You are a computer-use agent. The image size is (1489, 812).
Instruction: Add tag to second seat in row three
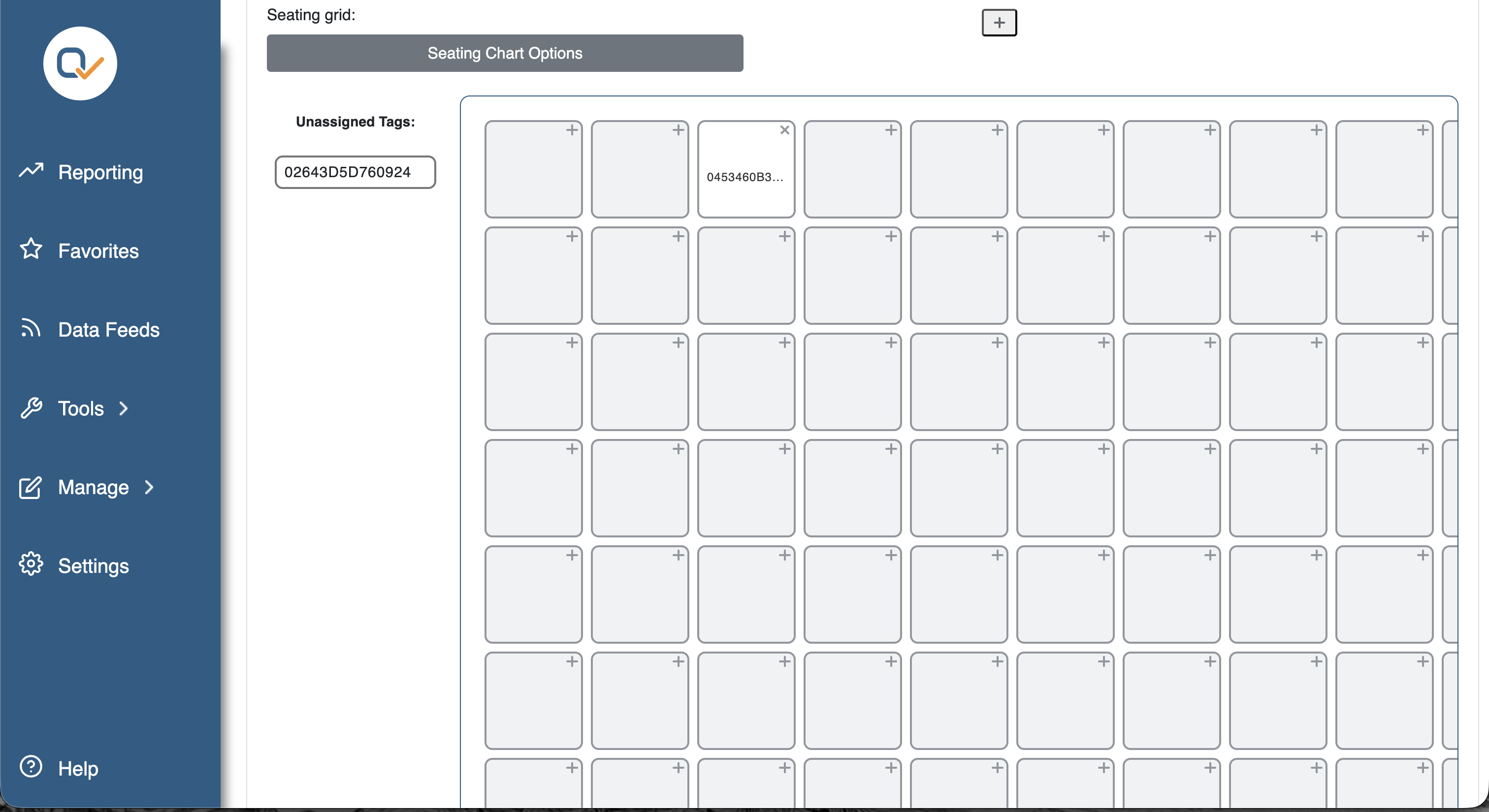[678, 343]
